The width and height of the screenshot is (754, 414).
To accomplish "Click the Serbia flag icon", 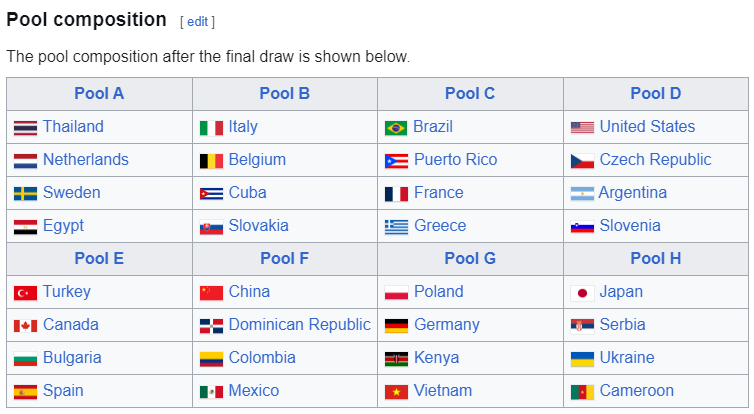I will click(582, 326).
